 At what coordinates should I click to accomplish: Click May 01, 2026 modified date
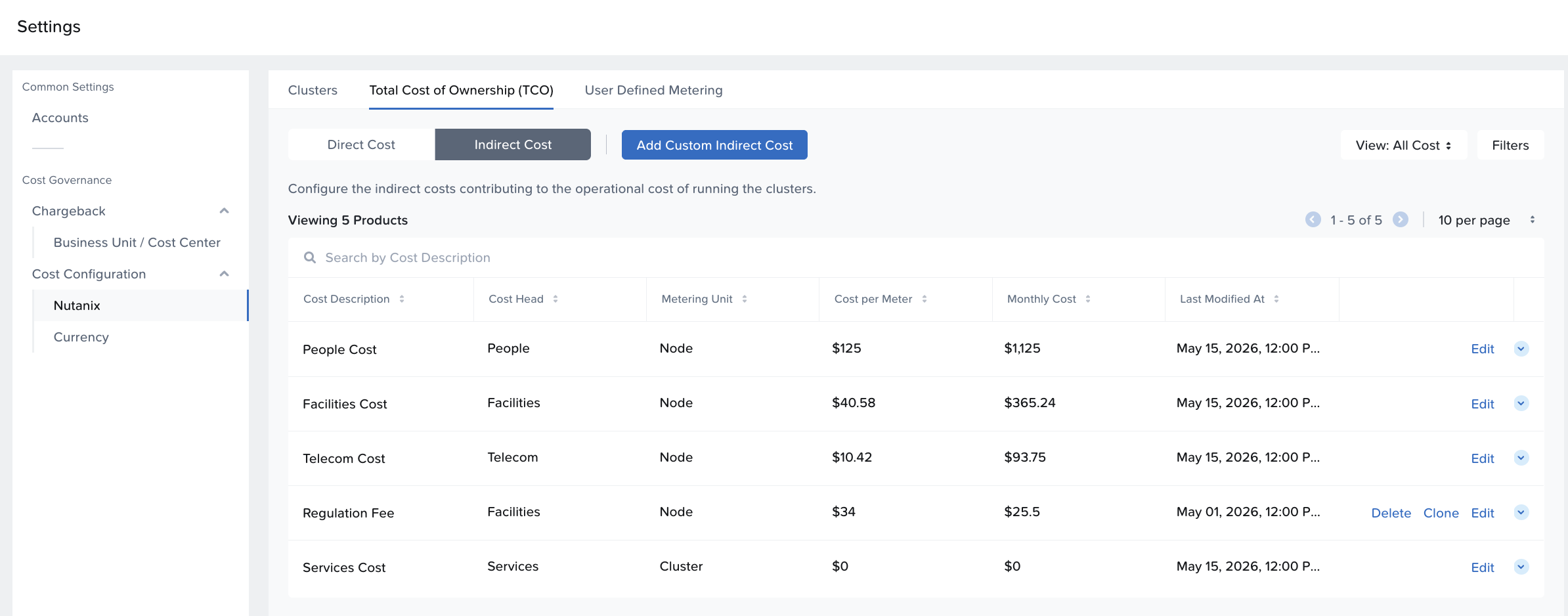pos(1248,512)
